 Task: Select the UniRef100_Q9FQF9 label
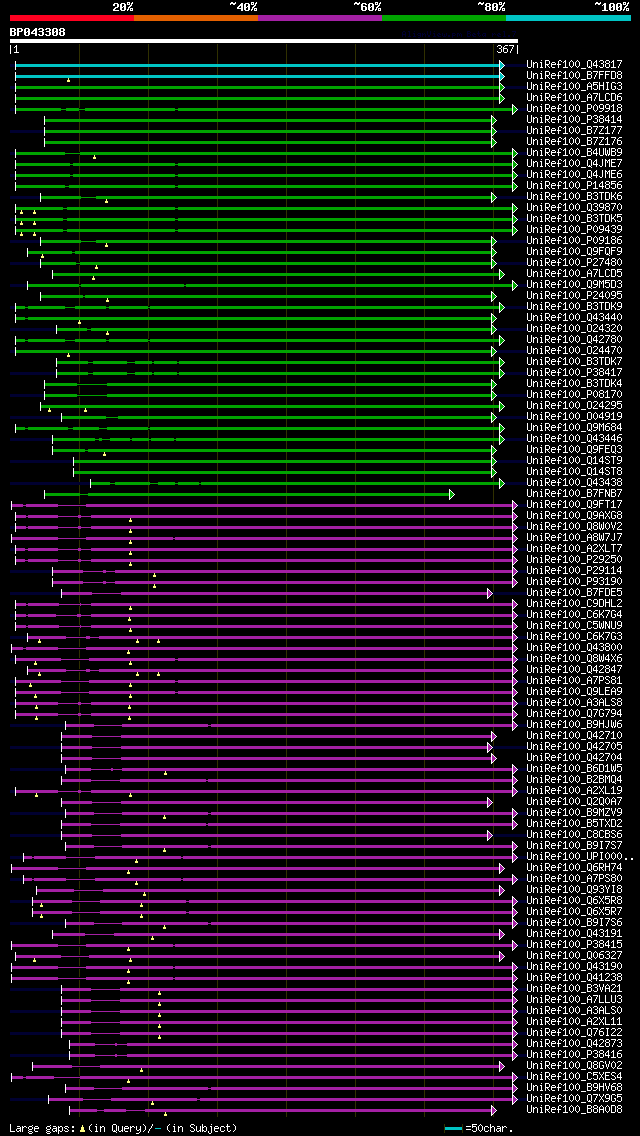pos(574,251)
